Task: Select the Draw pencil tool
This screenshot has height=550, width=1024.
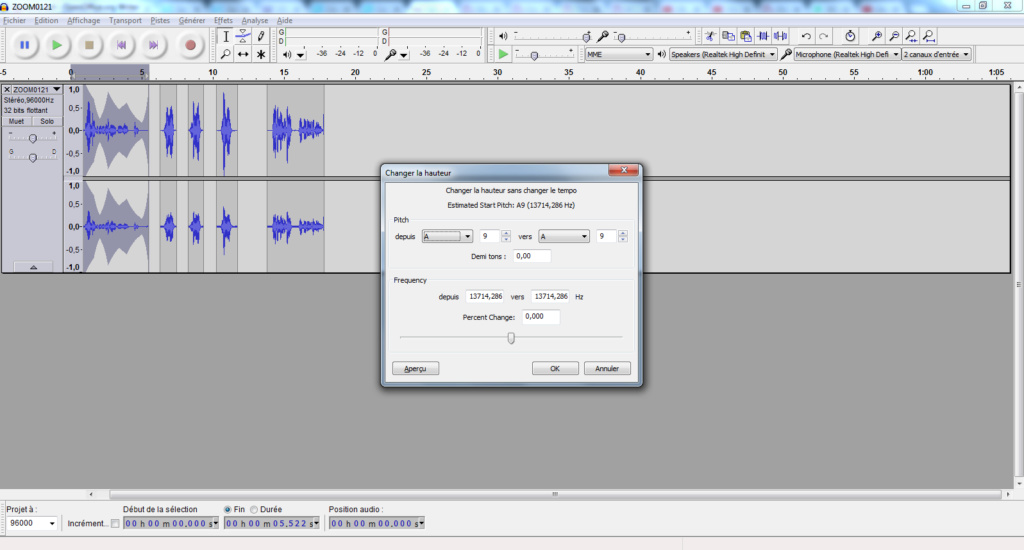Action: coord(261,37)
